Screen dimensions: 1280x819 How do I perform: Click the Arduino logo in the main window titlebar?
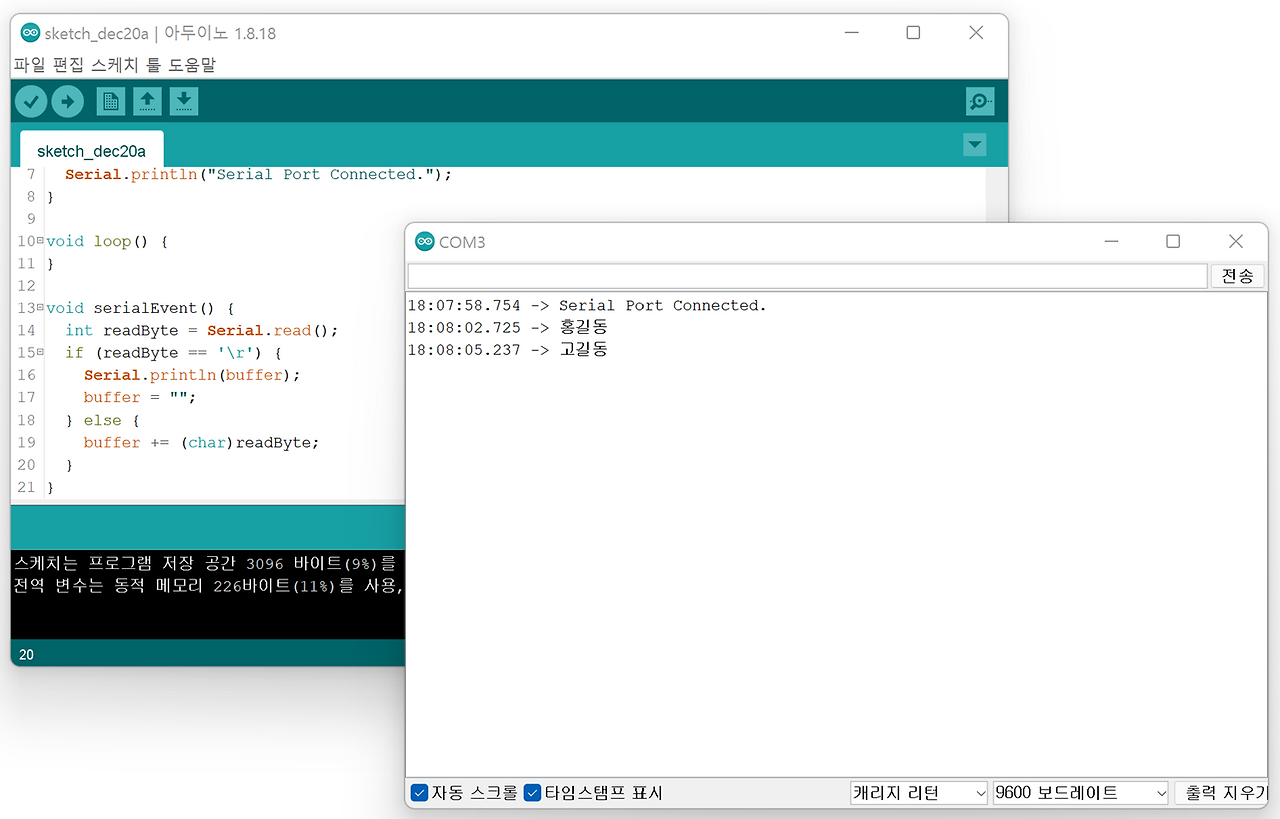point(30,32)
